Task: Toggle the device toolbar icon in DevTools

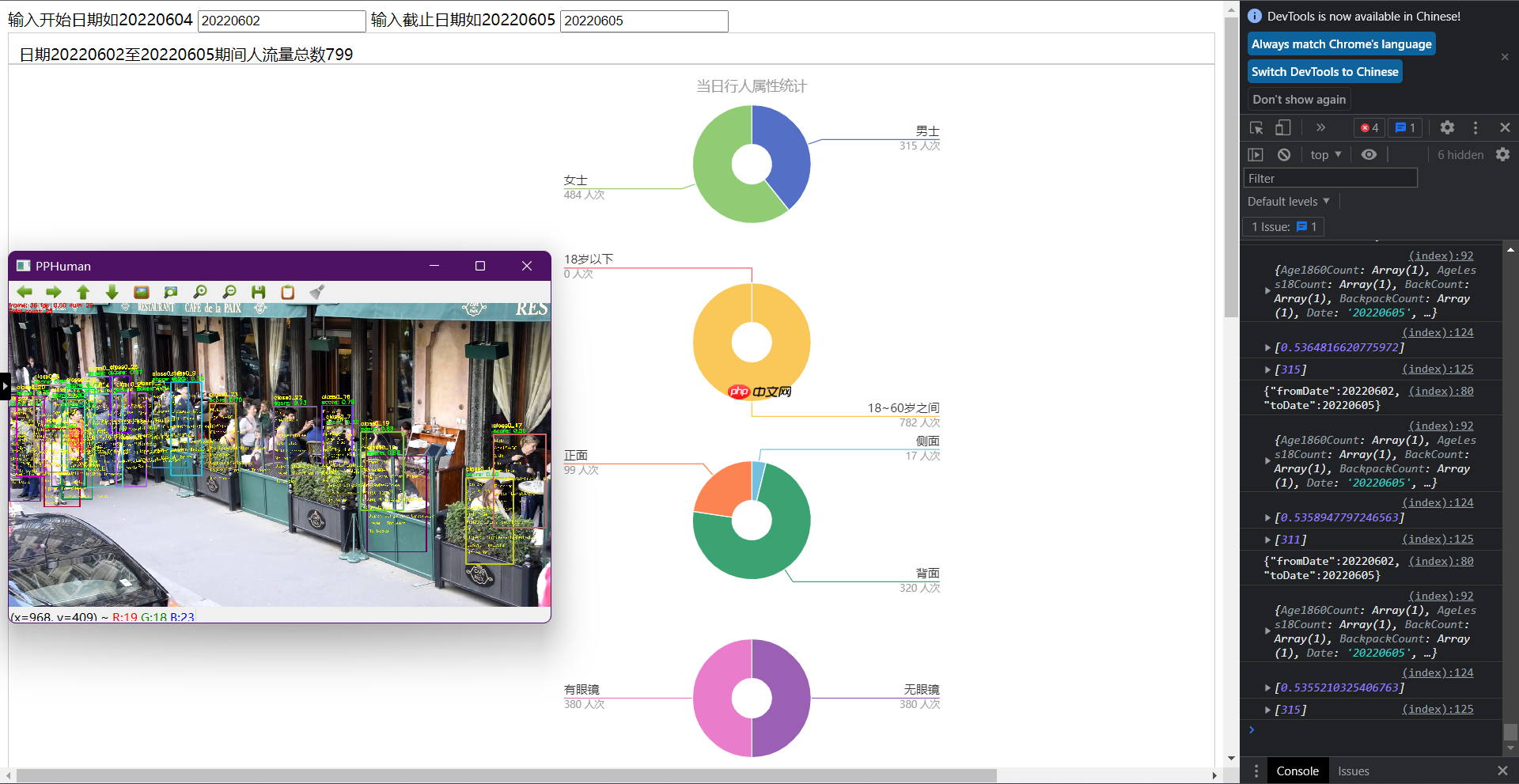Action: (x=1282, y=127)
